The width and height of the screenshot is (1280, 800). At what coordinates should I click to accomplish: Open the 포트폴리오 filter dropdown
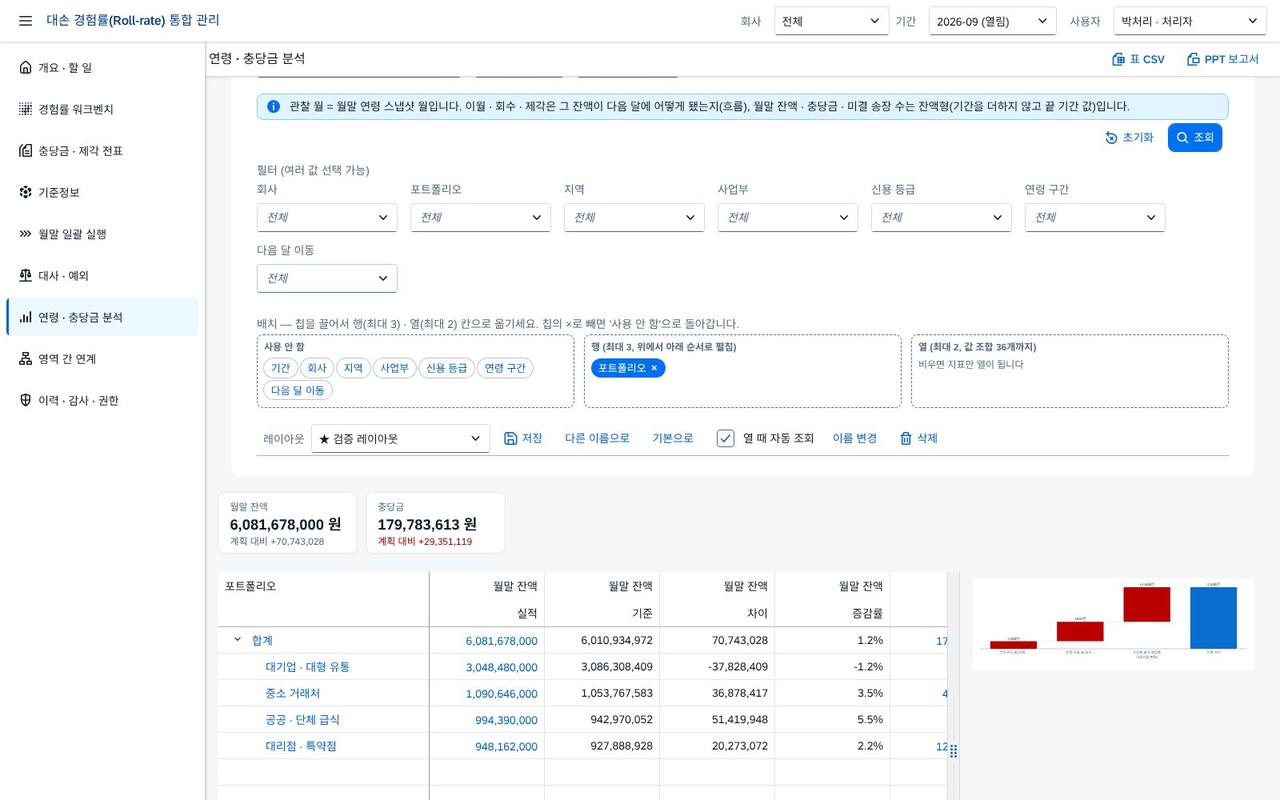pos(480,217)
